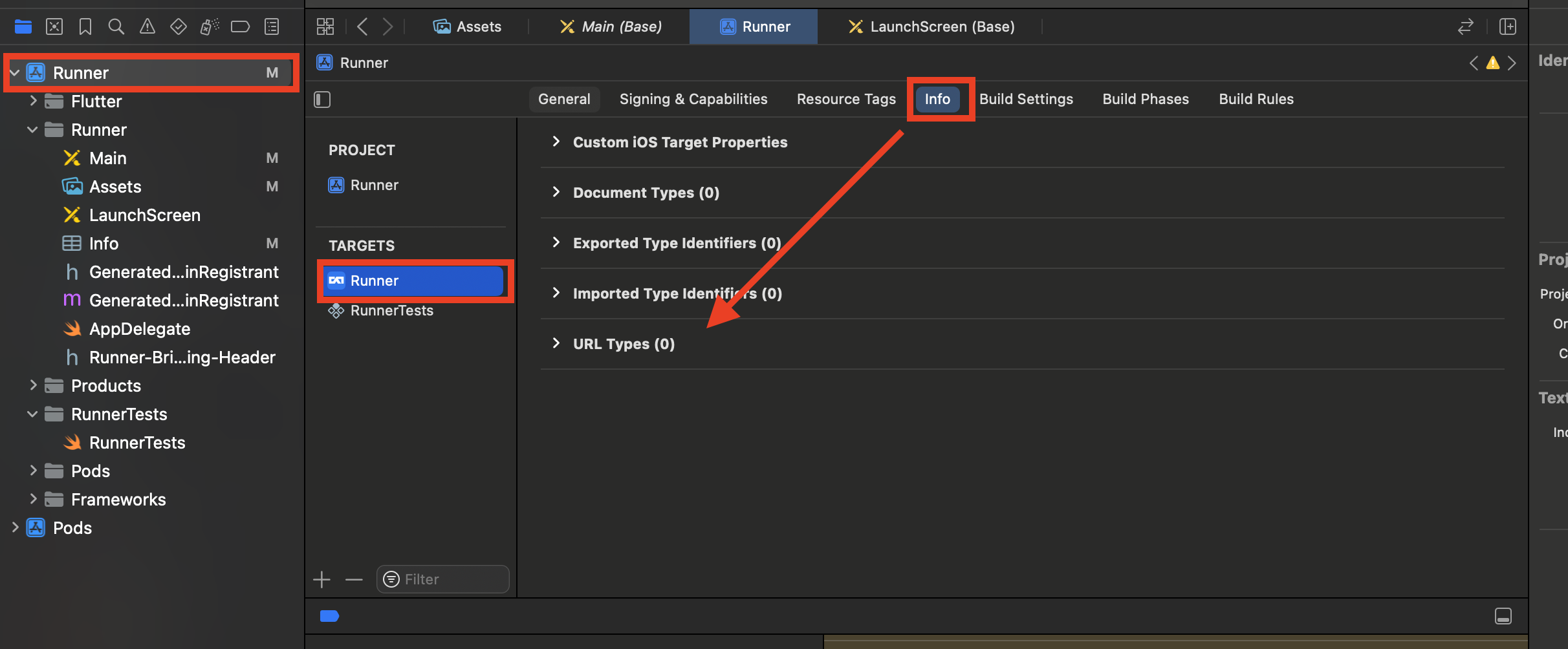Open the Debug navigator icon
1568x649 pixels.
pos(210,27)
